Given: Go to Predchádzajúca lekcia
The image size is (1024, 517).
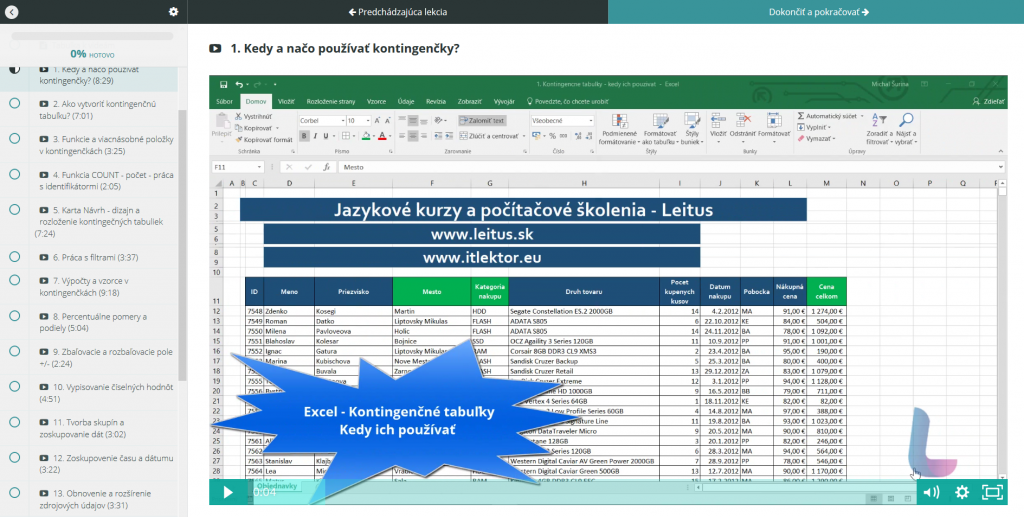Looking at the screenshot, I should (x=398, y=12).
